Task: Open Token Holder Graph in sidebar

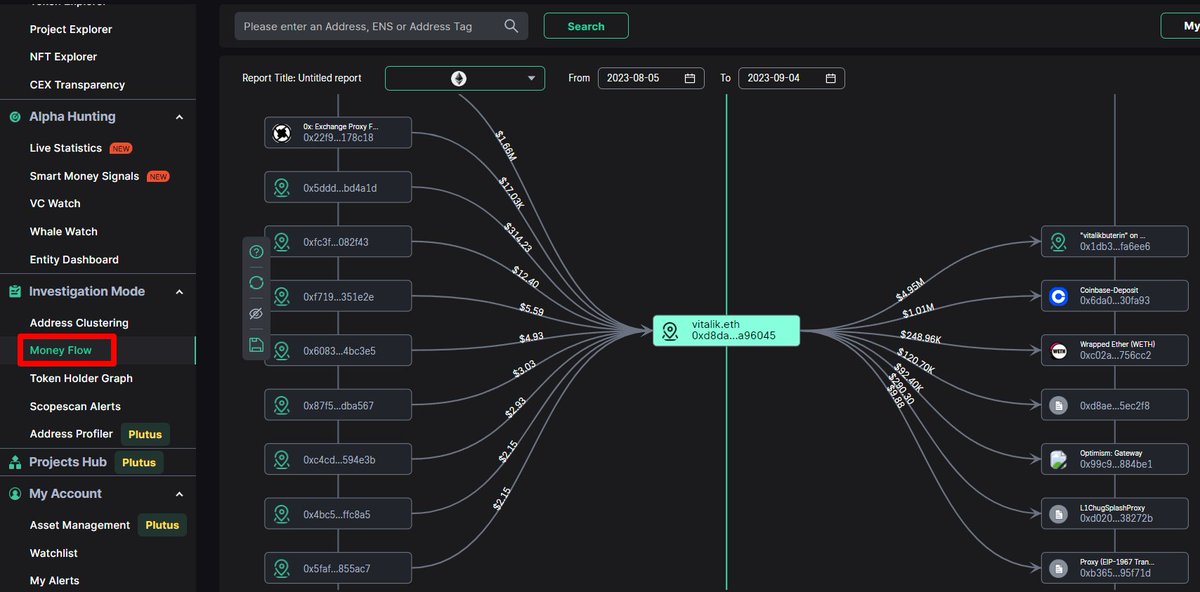Action: [81, 379]
